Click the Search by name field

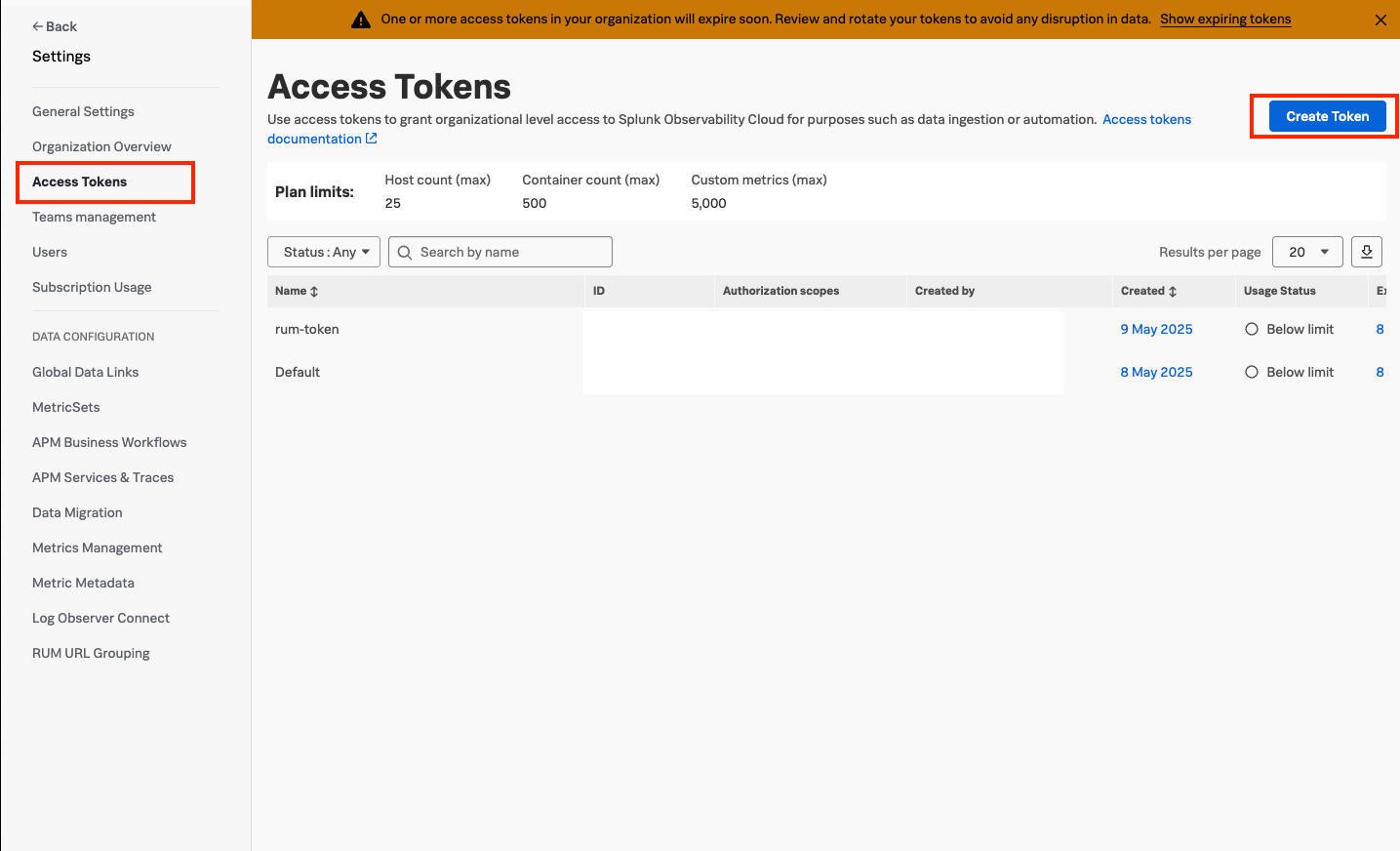(500, 252)
